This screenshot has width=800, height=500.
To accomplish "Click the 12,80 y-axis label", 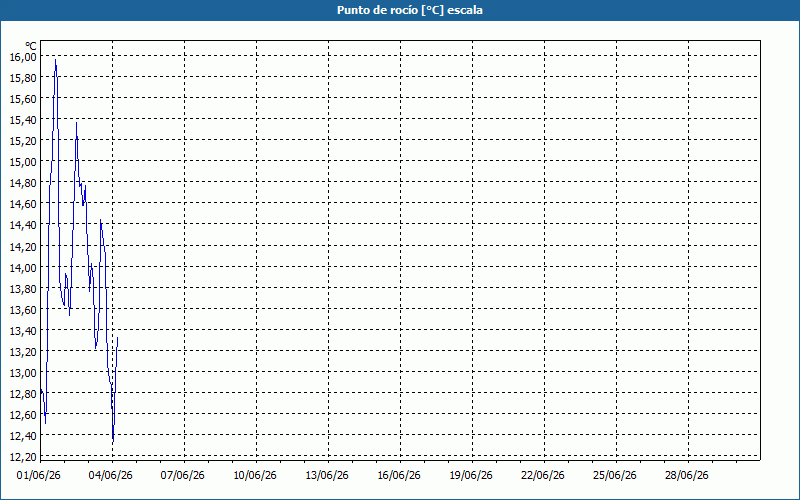I will (x=23, y=393).
